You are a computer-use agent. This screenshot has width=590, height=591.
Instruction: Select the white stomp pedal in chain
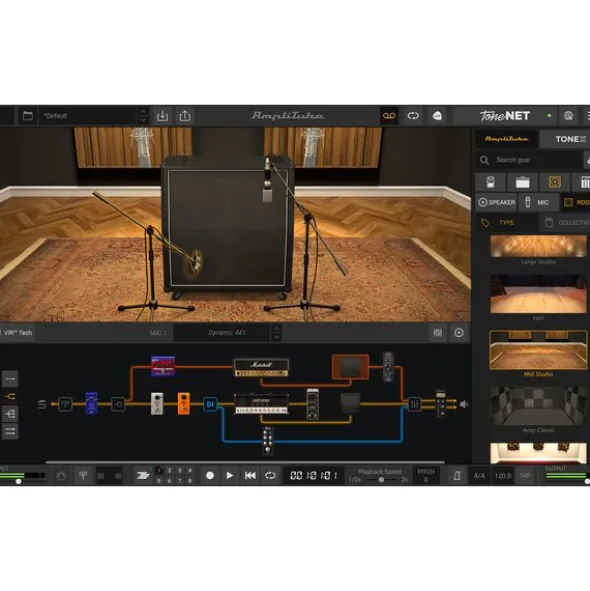point(157,404)
